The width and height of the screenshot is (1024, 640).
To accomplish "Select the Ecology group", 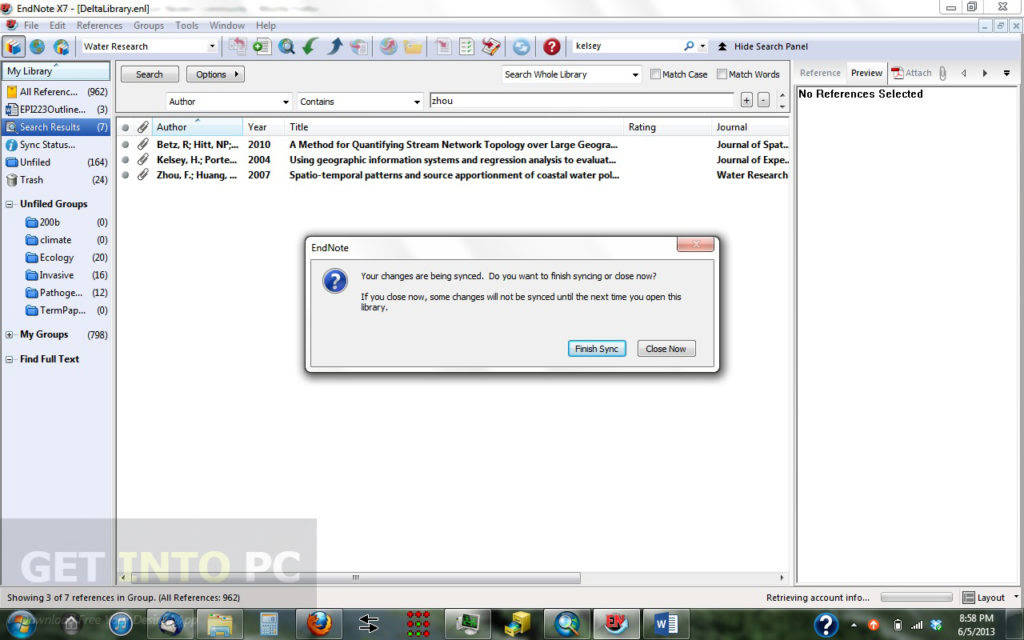I will (56, 258).
